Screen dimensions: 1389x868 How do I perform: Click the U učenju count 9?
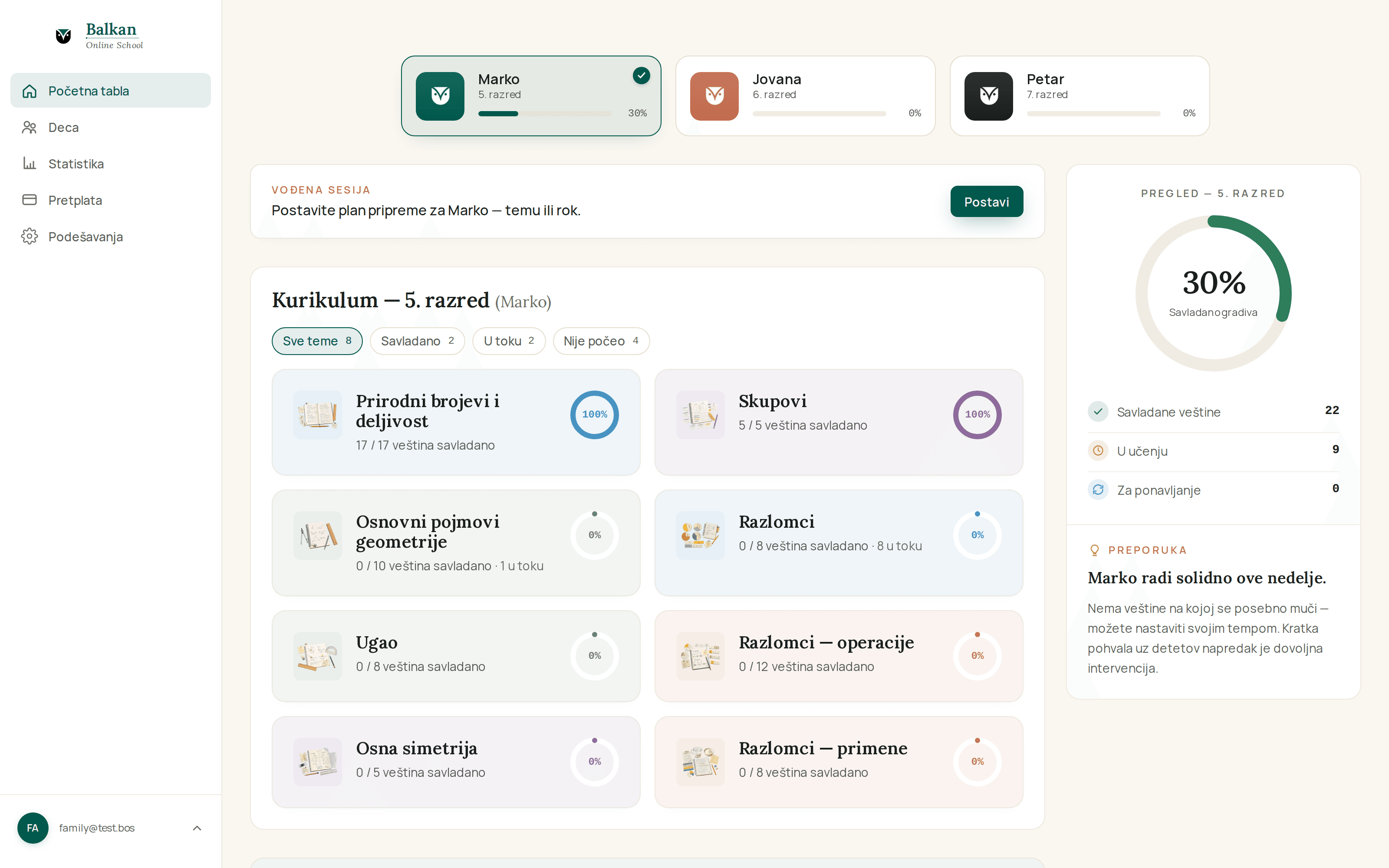coord(1336,450)
